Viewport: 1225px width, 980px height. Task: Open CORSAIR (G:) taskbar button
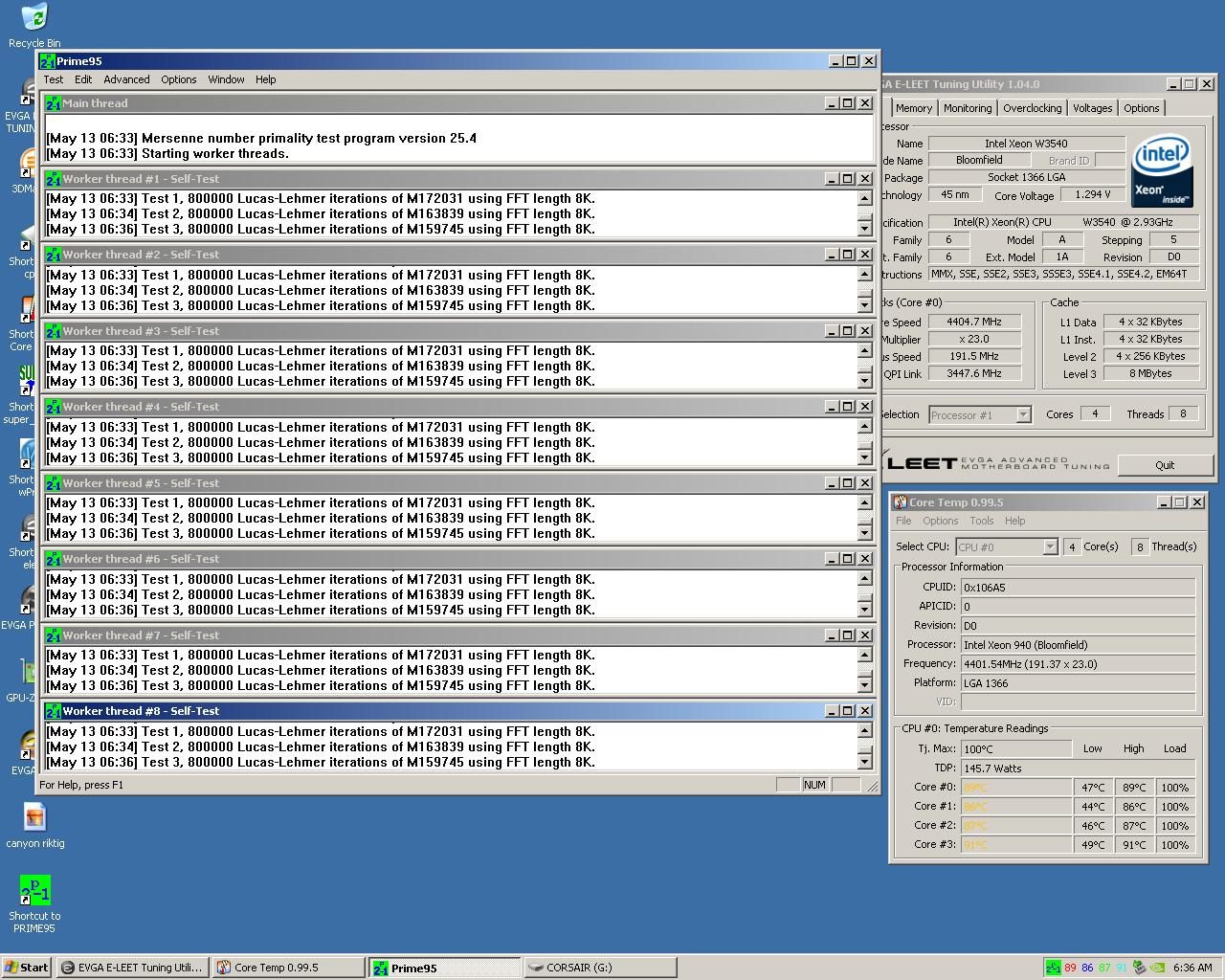tap(600, 968)
